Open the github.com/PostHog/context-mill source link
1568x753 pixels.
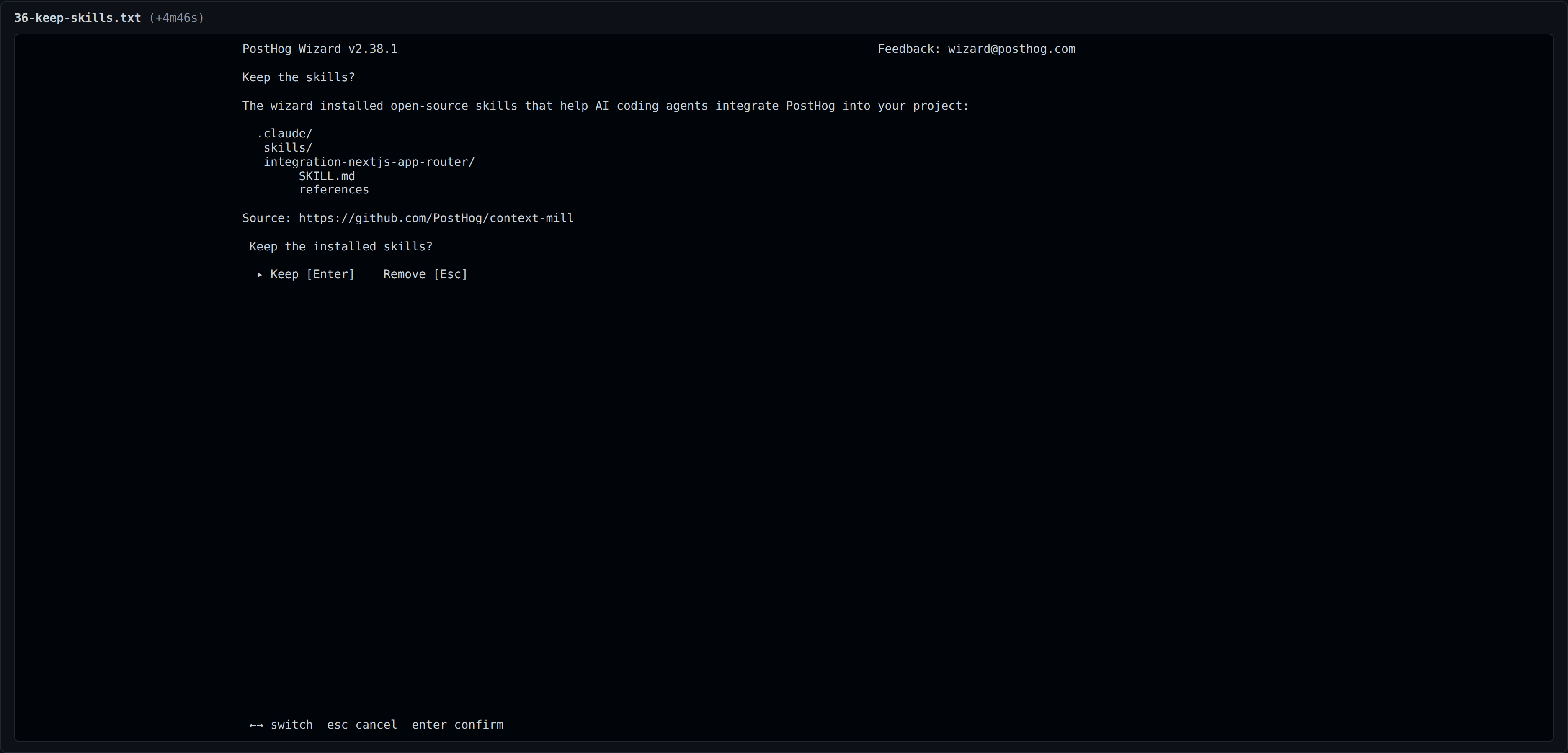(x=436, y=218)
